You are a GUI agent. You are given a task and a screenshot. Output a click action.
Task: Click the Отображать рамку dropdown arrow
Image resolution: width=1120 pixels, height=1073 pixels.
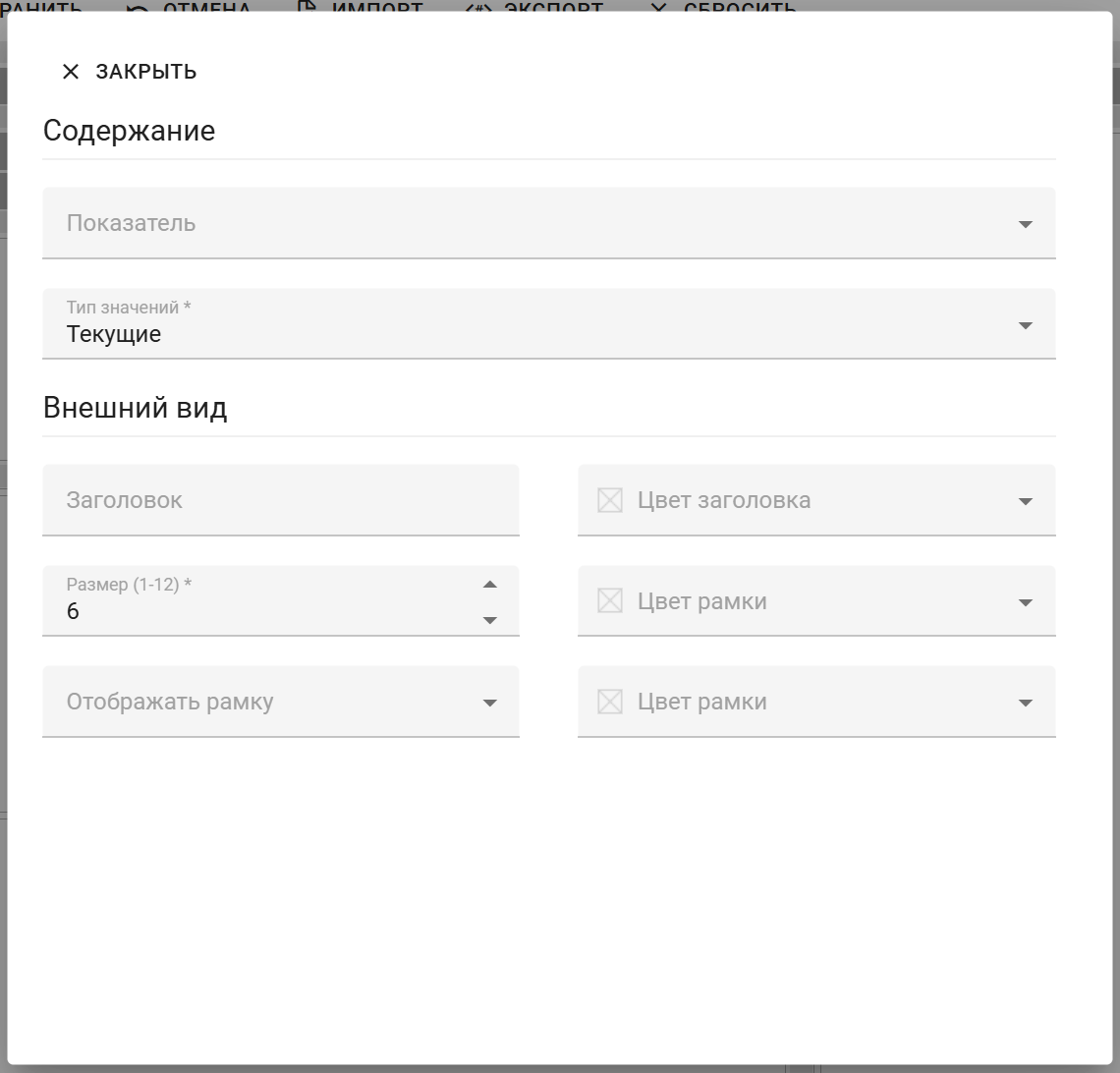[490, 703]
